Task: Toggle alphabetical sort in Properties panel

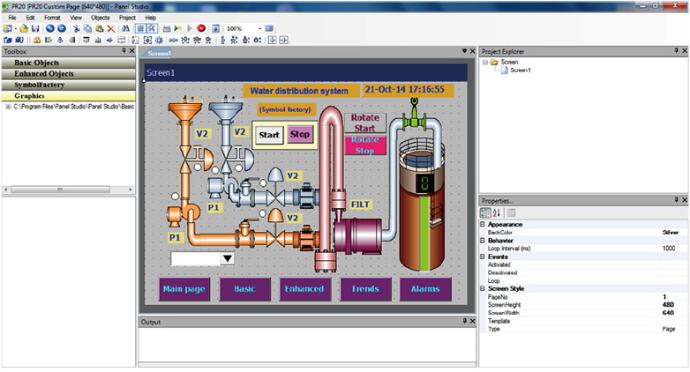Action: pyautogui.click(x=497, y=213)
